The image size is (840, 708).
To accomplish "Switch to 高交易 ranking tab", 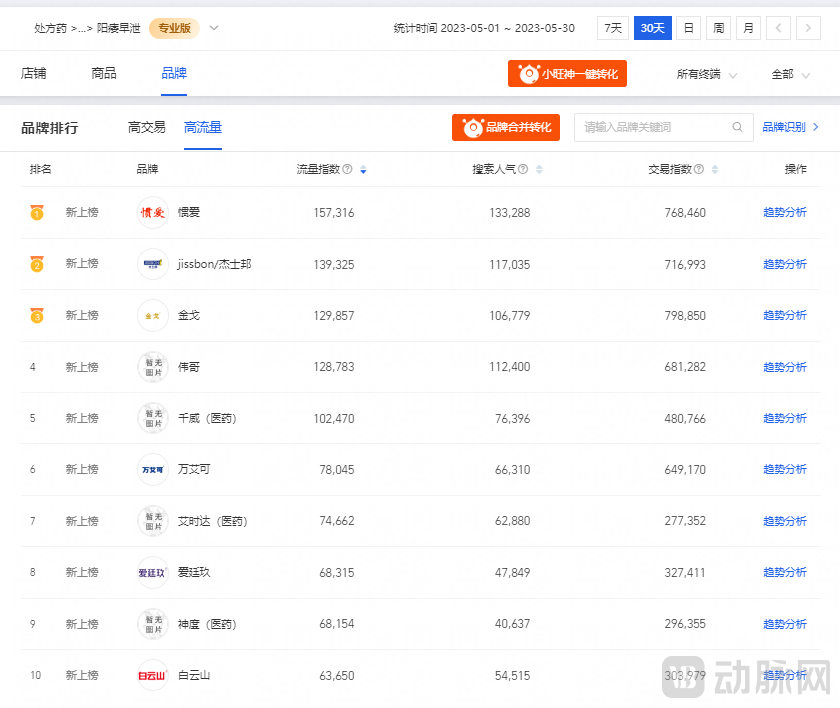I will point(146,127).
